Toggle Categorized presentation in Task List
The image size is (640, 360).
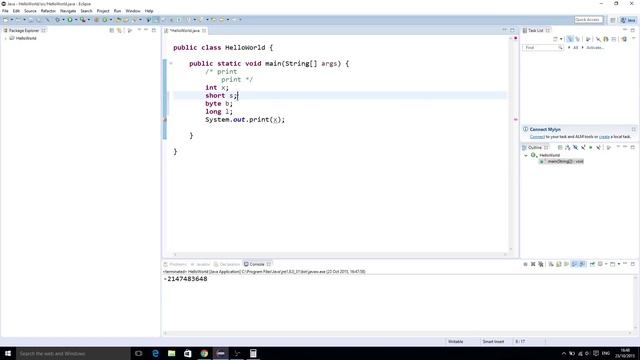point(570,39)
